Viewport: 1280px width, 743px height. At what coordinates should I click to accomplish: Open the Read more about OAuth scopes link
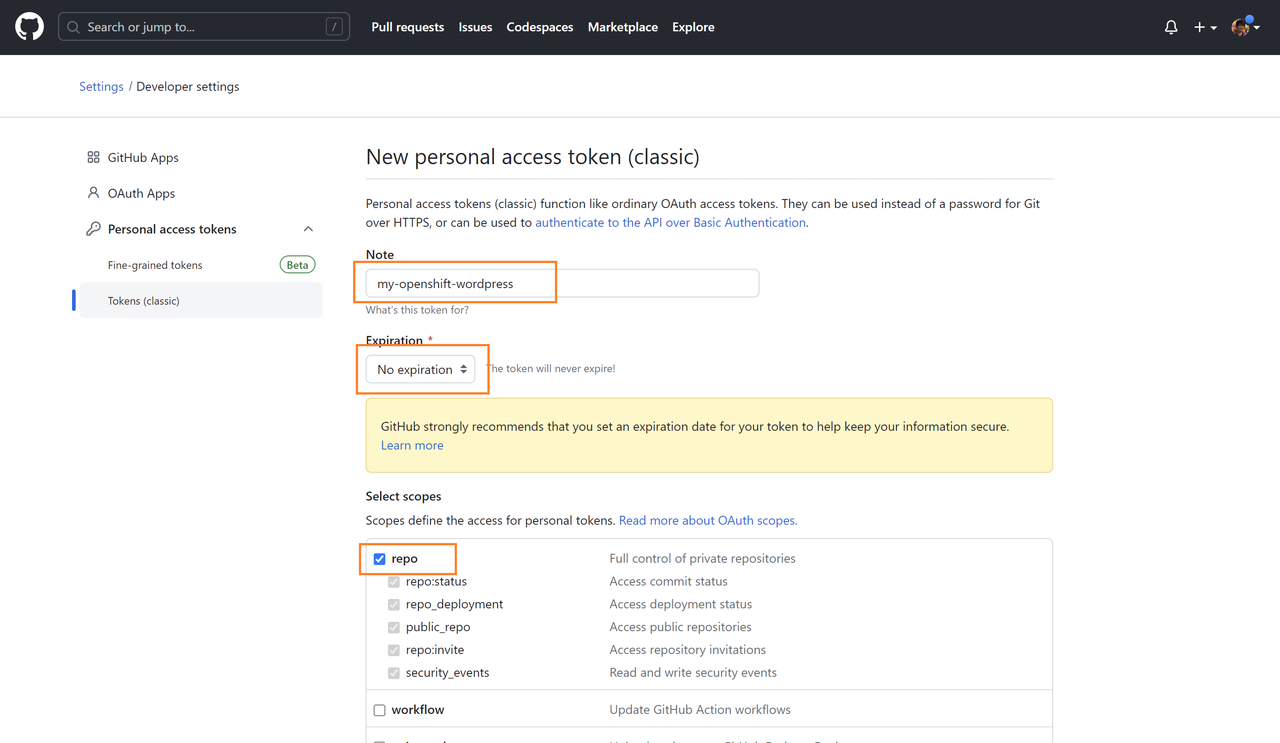708,521
